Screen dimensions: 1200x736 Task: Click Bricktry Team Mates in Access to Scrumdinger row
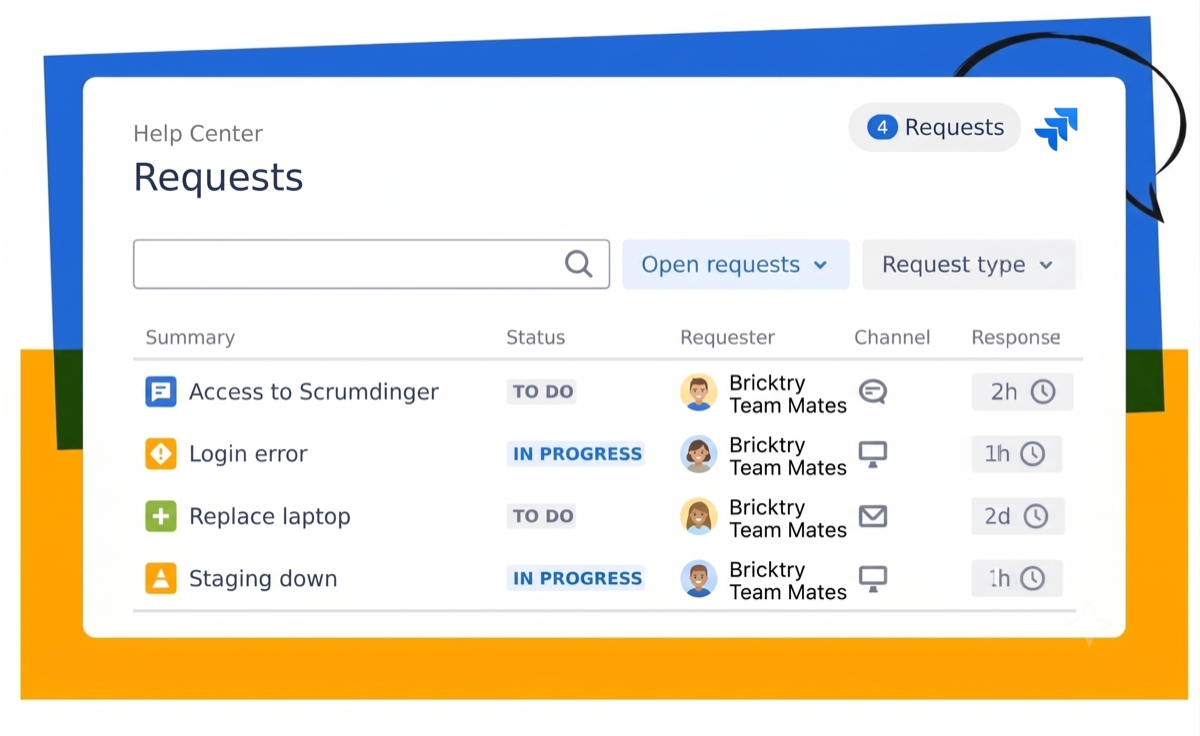point(788,394)
